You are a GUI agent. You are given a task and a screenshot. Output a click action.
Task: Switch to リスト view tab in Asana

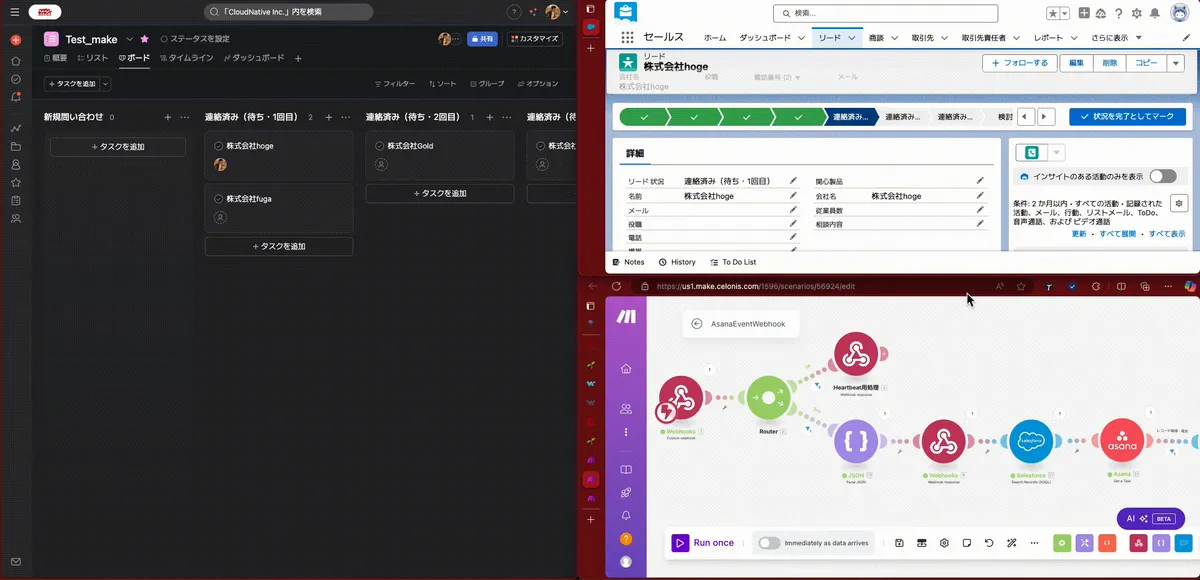91,58
